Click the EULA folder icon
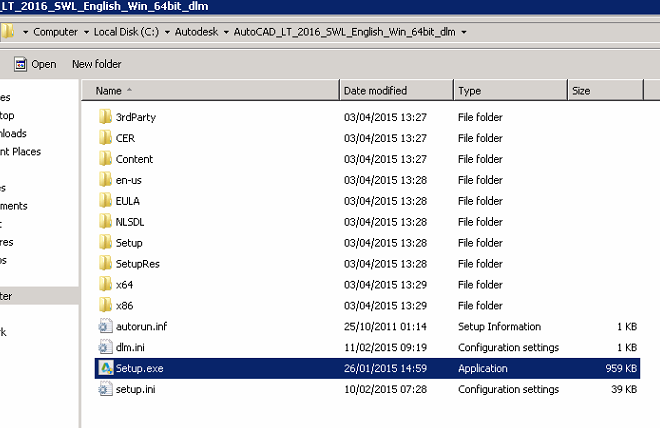This screenshot has height=428, width=660. [105, 201]
